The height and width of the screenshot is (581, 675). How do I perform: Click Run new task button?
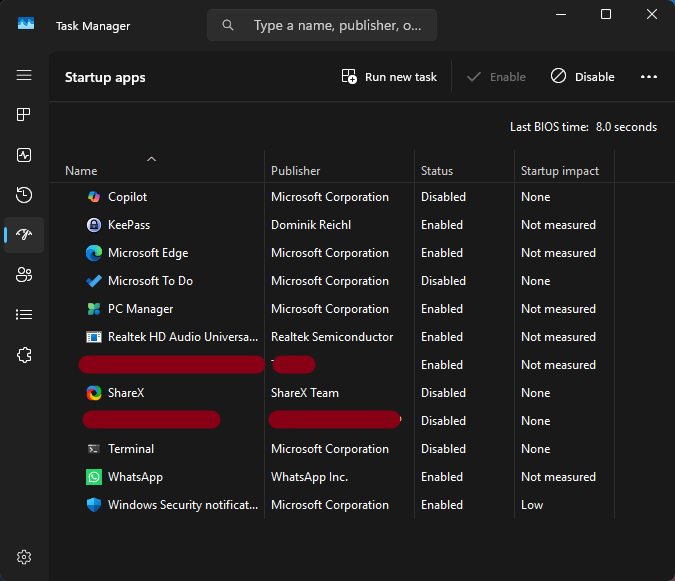pyautogui.click(x=389, y=77)
